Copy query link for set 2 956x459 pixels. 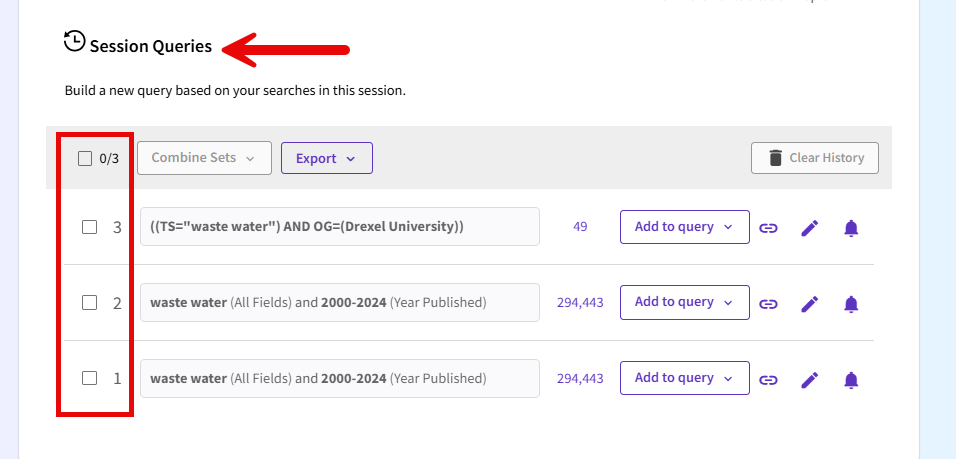[768, 303]
